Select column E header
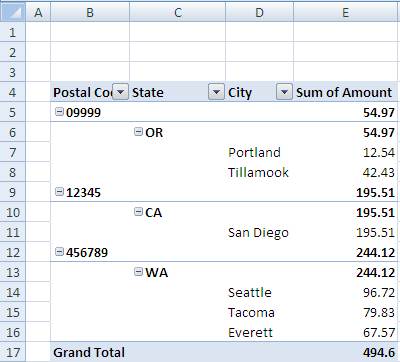 point(346,12)
